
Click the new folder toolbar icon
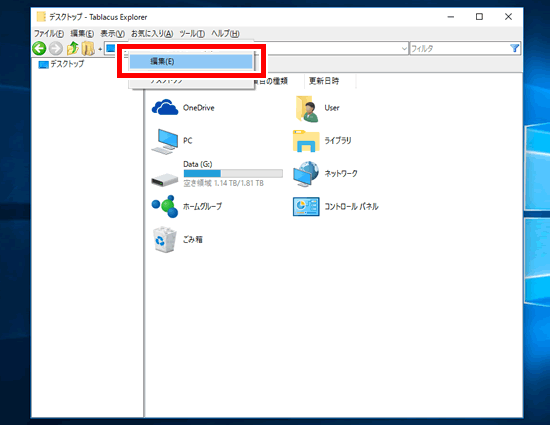pos(88,48)
